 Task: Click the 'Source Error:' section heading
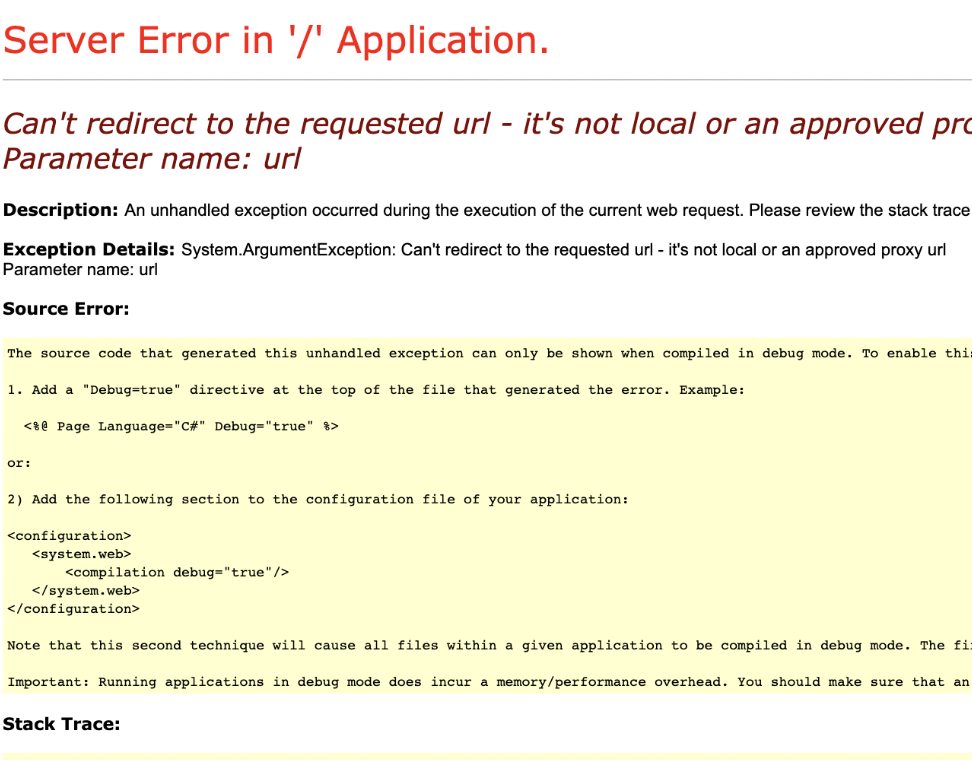coord(66,309)
